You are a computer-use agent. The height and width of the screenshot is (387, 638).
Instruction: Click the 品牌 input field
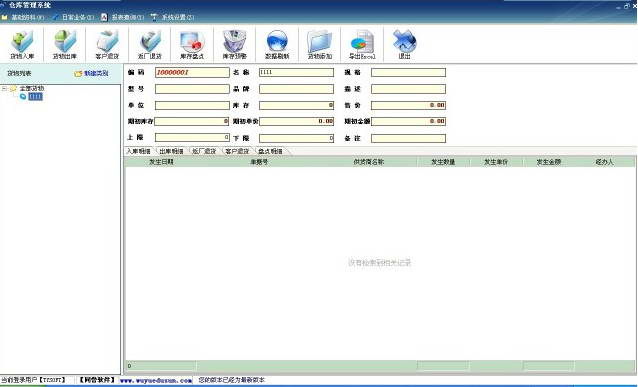[296, 89]
